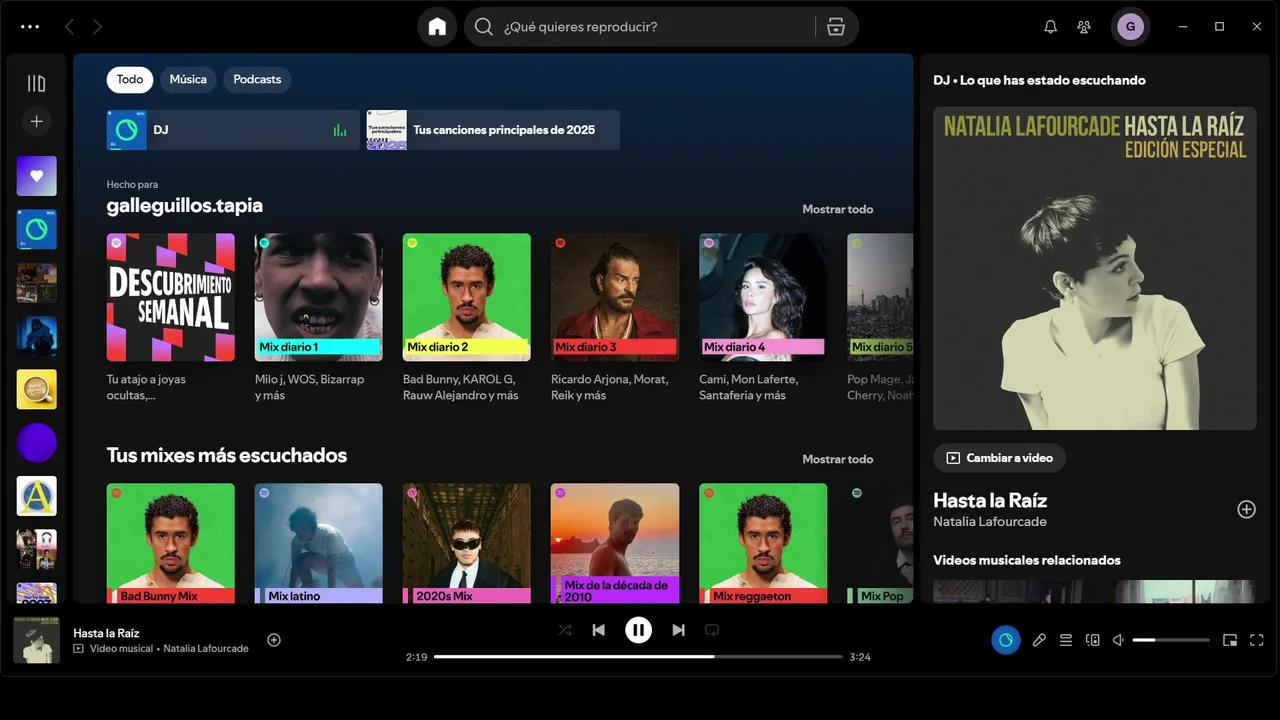1280x720 pixels.
Task: Click the Cambiar a video button
Action: 999,458
